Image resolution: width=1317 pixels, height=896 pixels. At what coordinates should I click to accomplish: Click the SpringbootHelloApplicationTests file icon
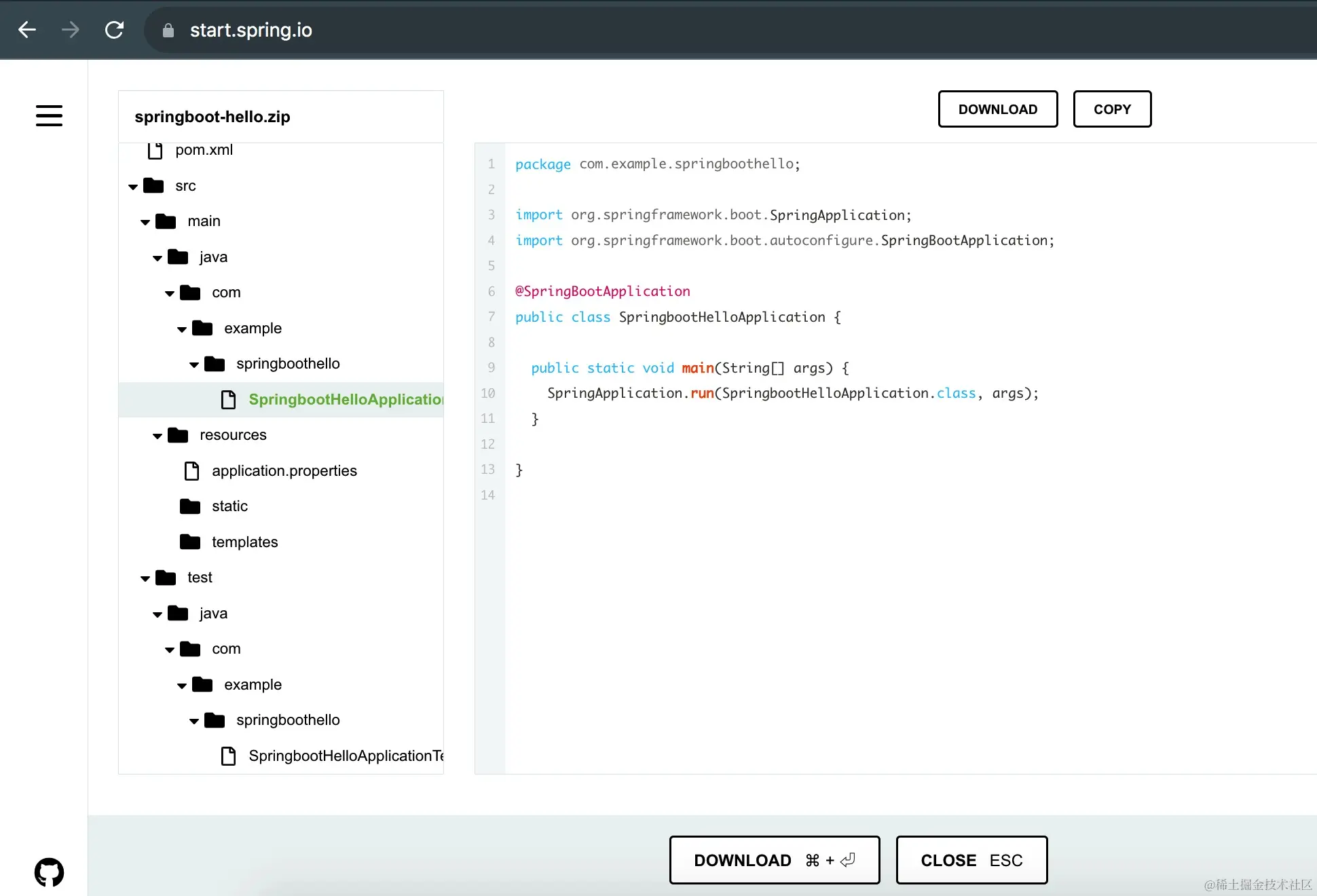pos(229,755)
